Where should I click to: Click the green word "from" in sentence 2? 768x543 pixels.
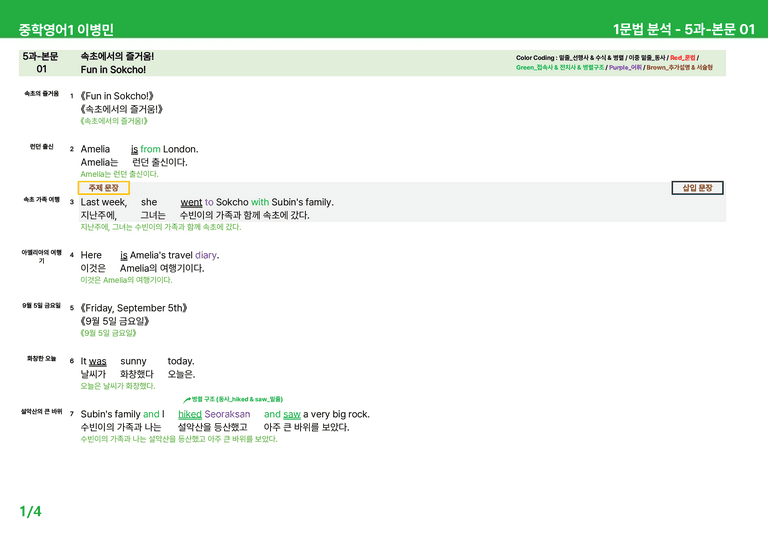pyautogui.click(x=150, y=149)
